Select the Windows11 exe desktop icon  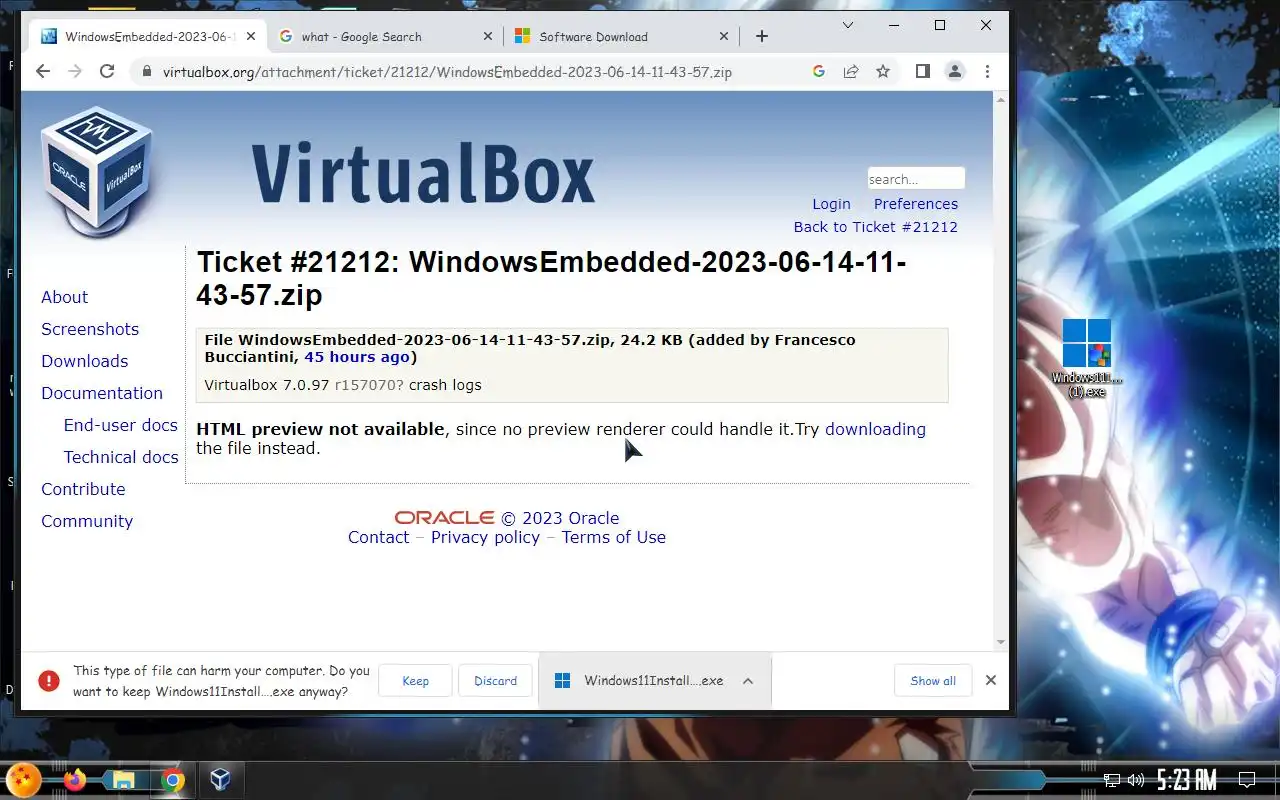pos(1087,357)
